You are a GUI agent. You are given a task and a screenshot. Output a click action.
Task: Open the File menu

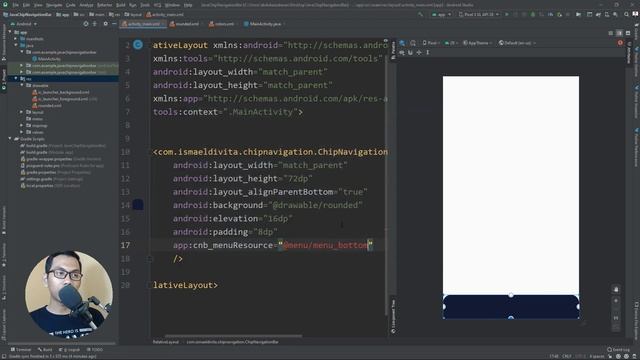coord(15,5)
